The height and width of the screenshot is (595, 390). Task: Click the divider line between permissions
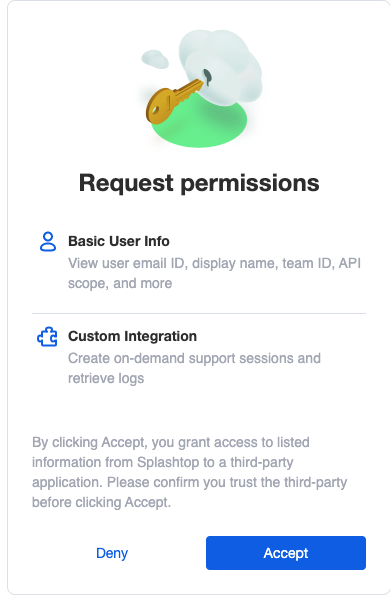(x=199, y=313)
